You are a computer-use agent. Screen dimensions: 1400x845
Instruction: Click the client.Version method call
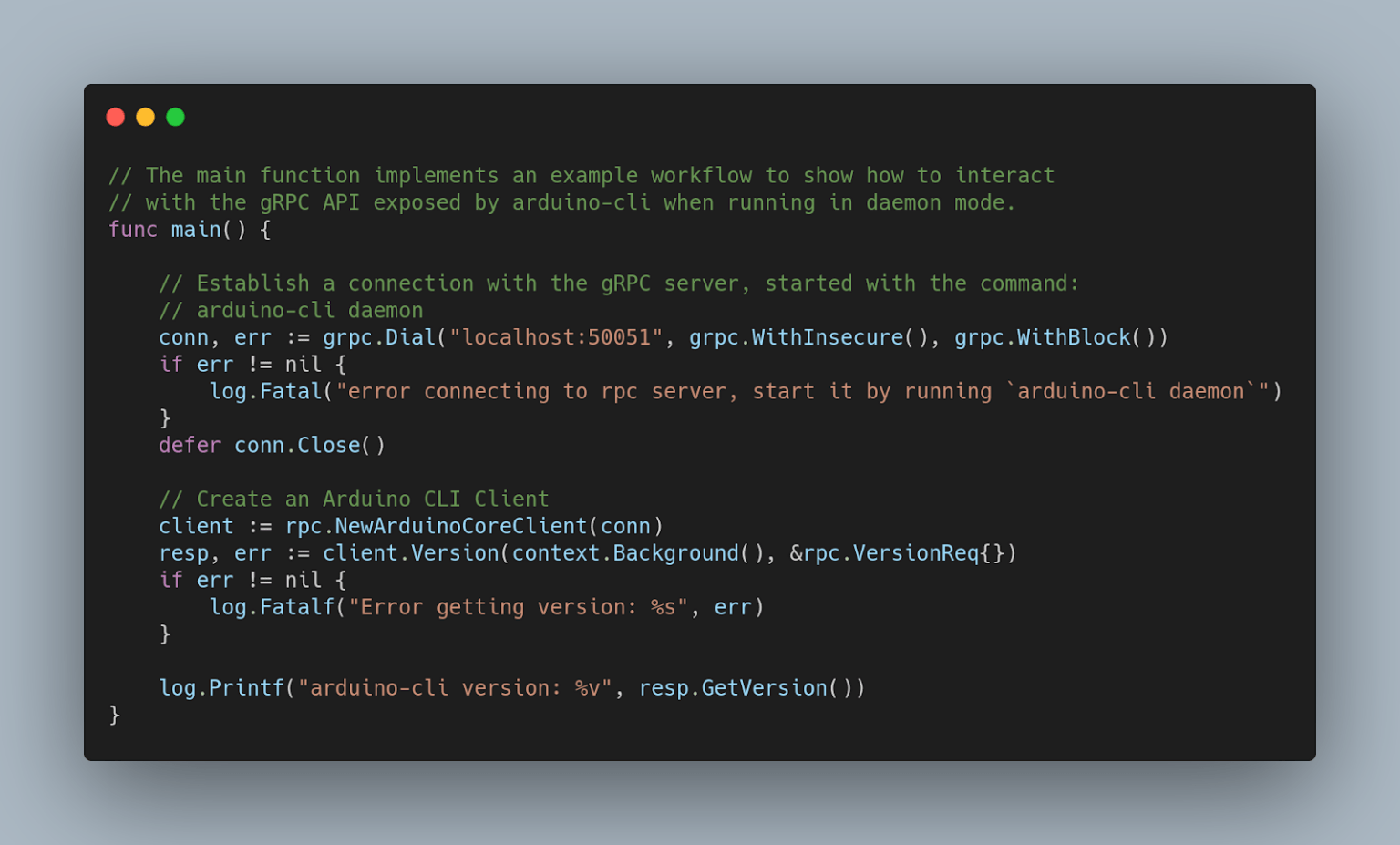tap(410, 553)
